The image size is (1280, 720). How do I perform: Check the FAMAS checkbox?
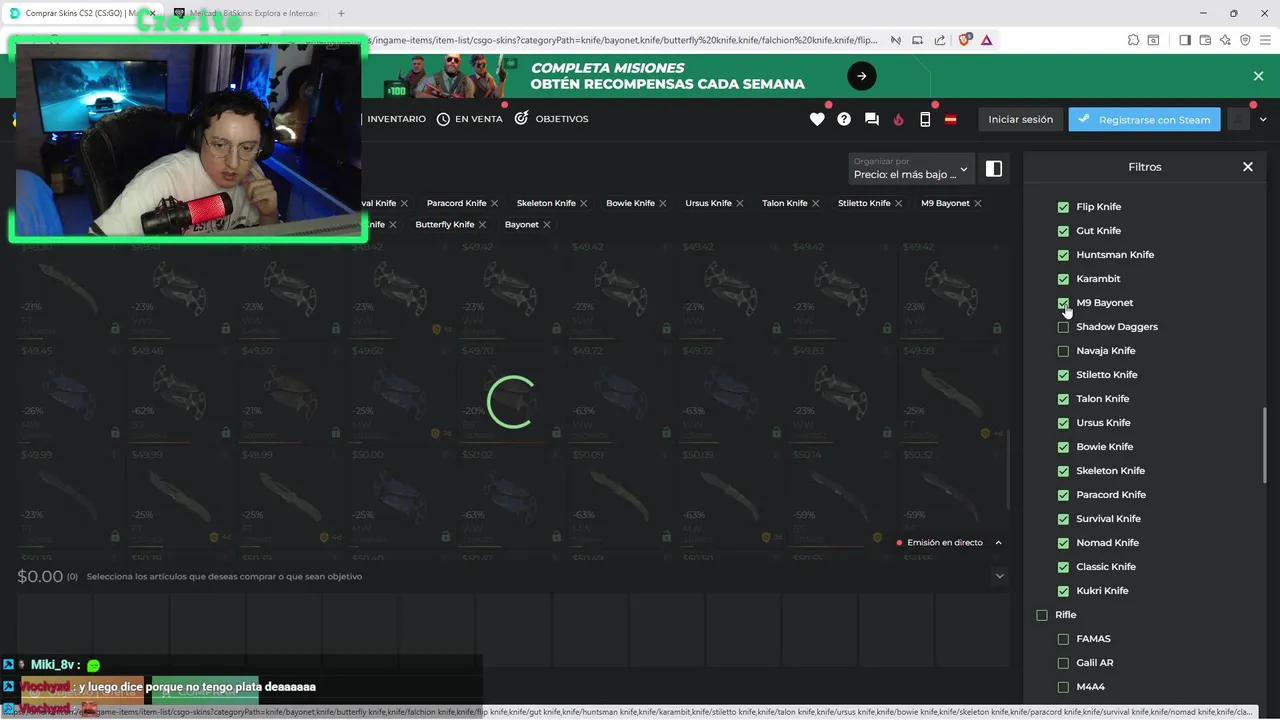(1063, 639)
